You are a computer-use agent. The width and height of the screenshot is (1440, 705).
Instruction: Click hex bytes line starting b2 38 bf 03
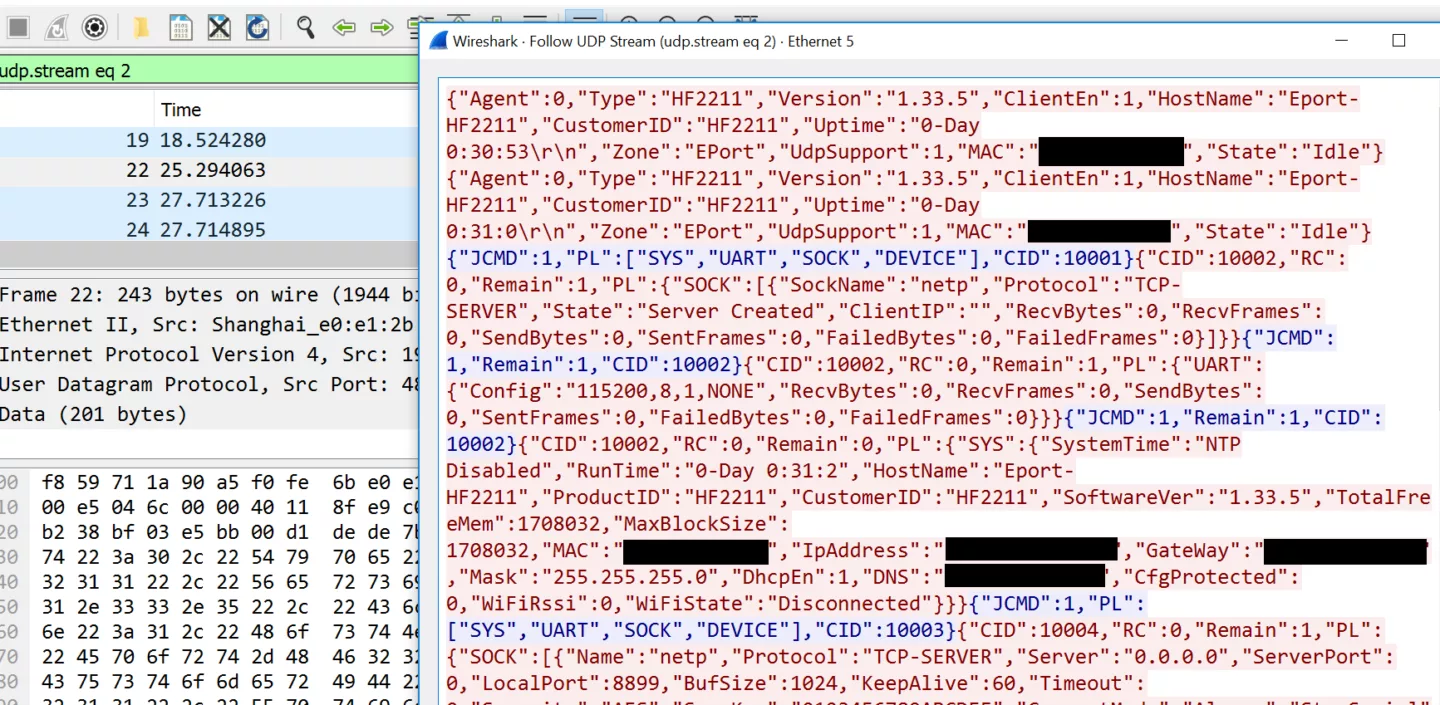pyautogui.click(x=228, y=535)
